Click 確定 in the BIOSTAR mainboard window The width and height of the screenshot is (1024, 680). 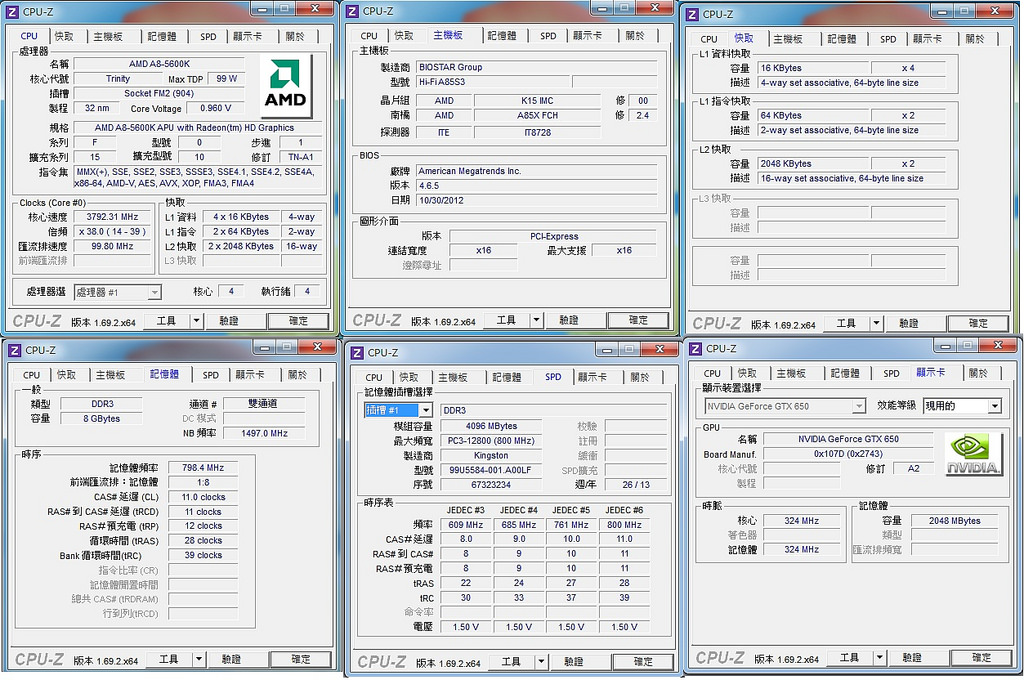click(x=638, y=320)
